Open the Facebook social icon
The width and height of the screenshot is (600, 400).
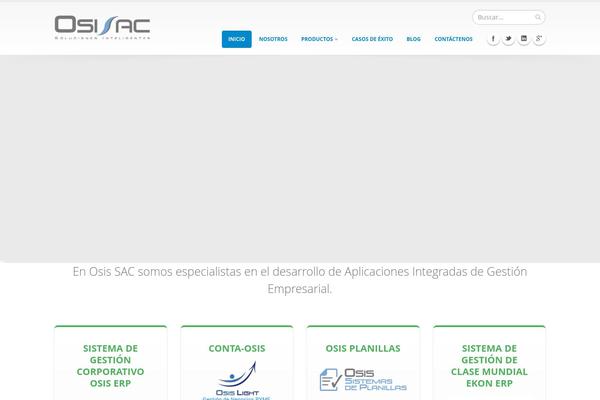pyautogui.click(x=493, y=39)
